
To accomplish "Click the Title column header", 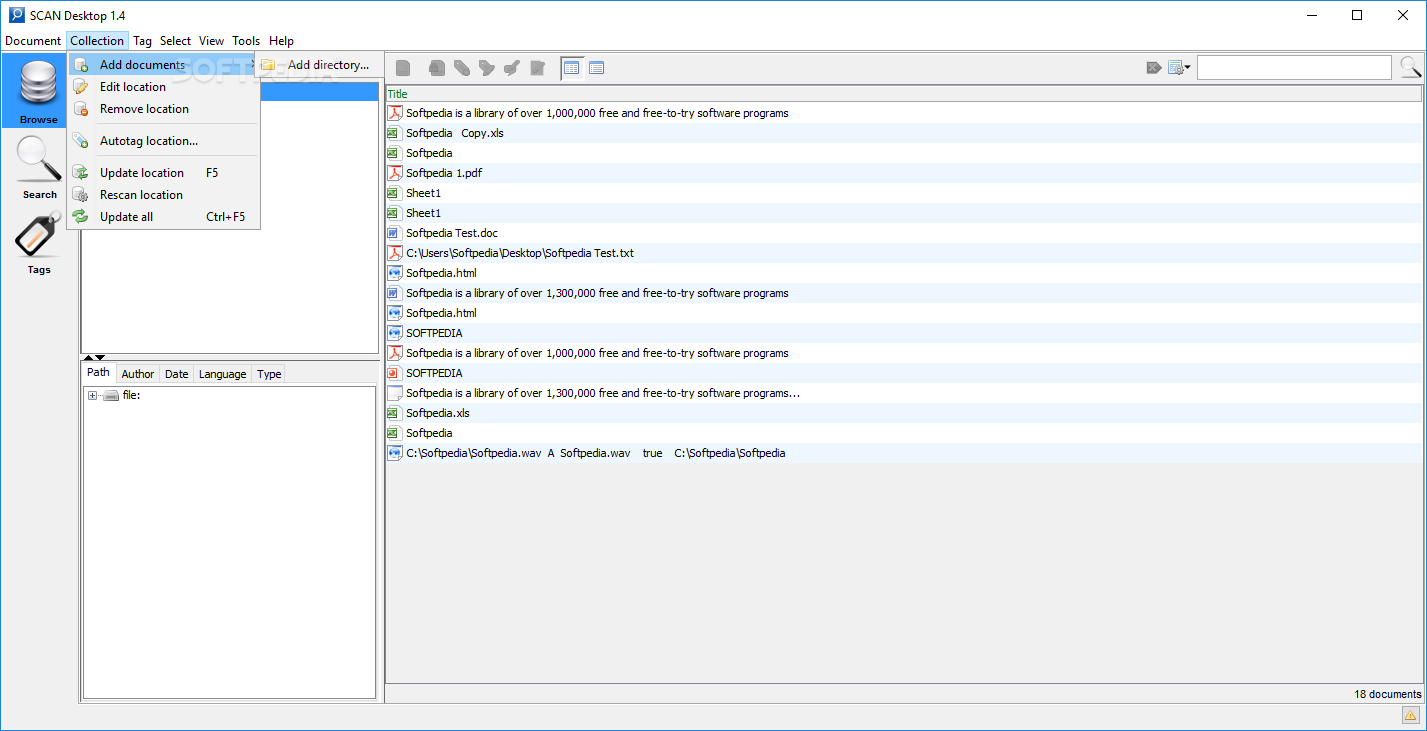I will (x=903, y=94).
